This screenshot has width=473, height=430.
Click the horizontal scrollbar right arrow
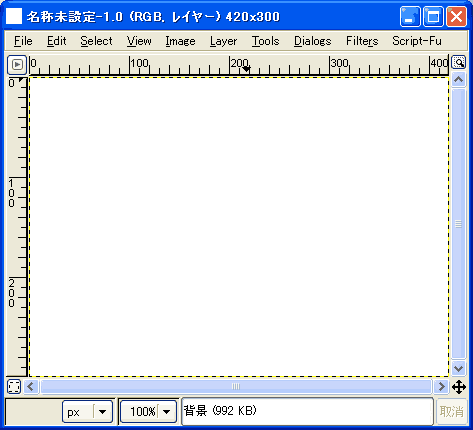[442, 387]
